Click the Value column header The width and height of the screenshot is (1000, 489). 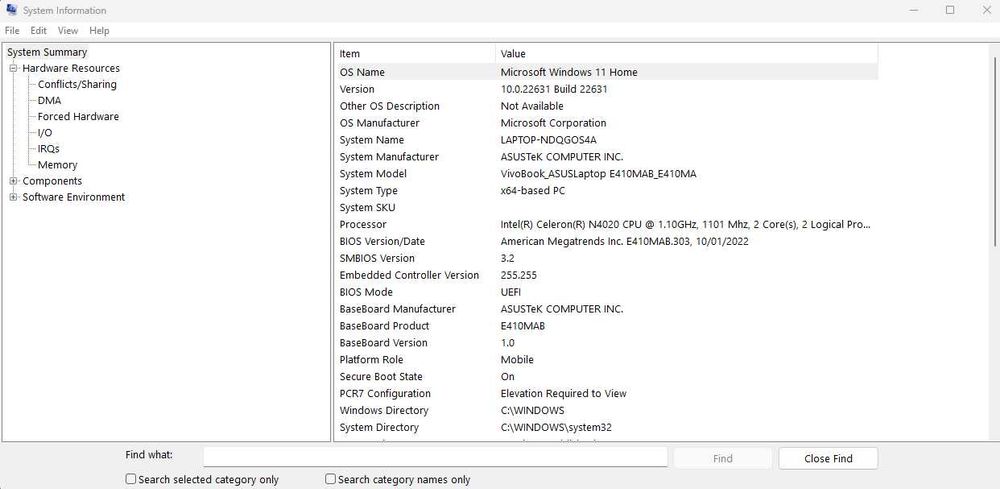pos(687,54)
